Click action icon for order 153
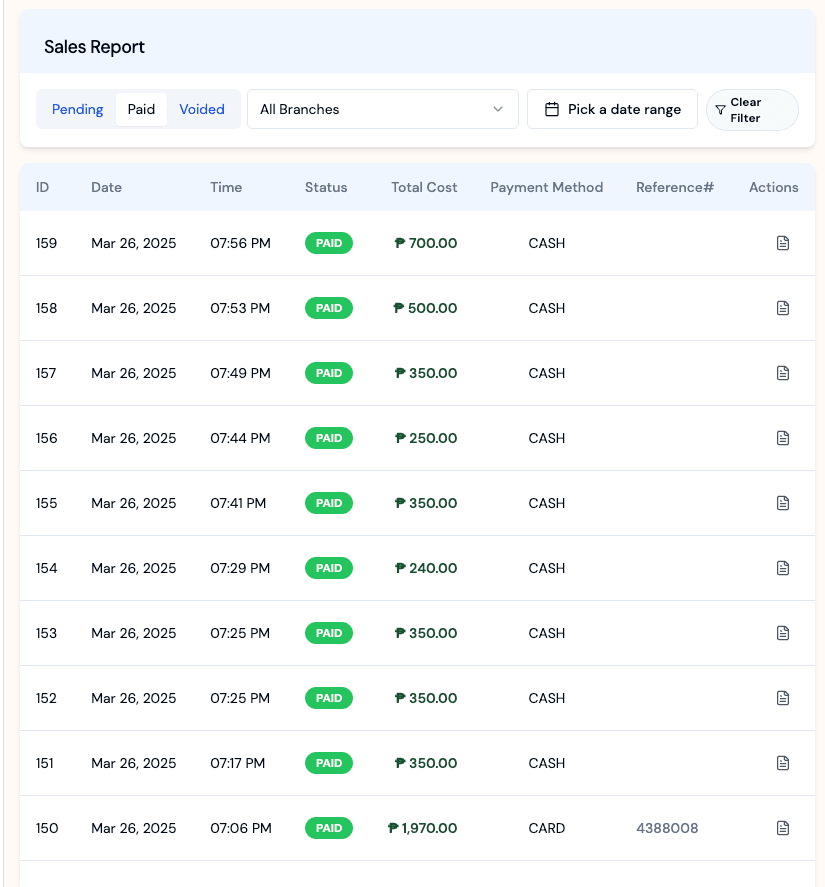The width and height of the screenshot is (825, 887). click(x=783, y=633)
